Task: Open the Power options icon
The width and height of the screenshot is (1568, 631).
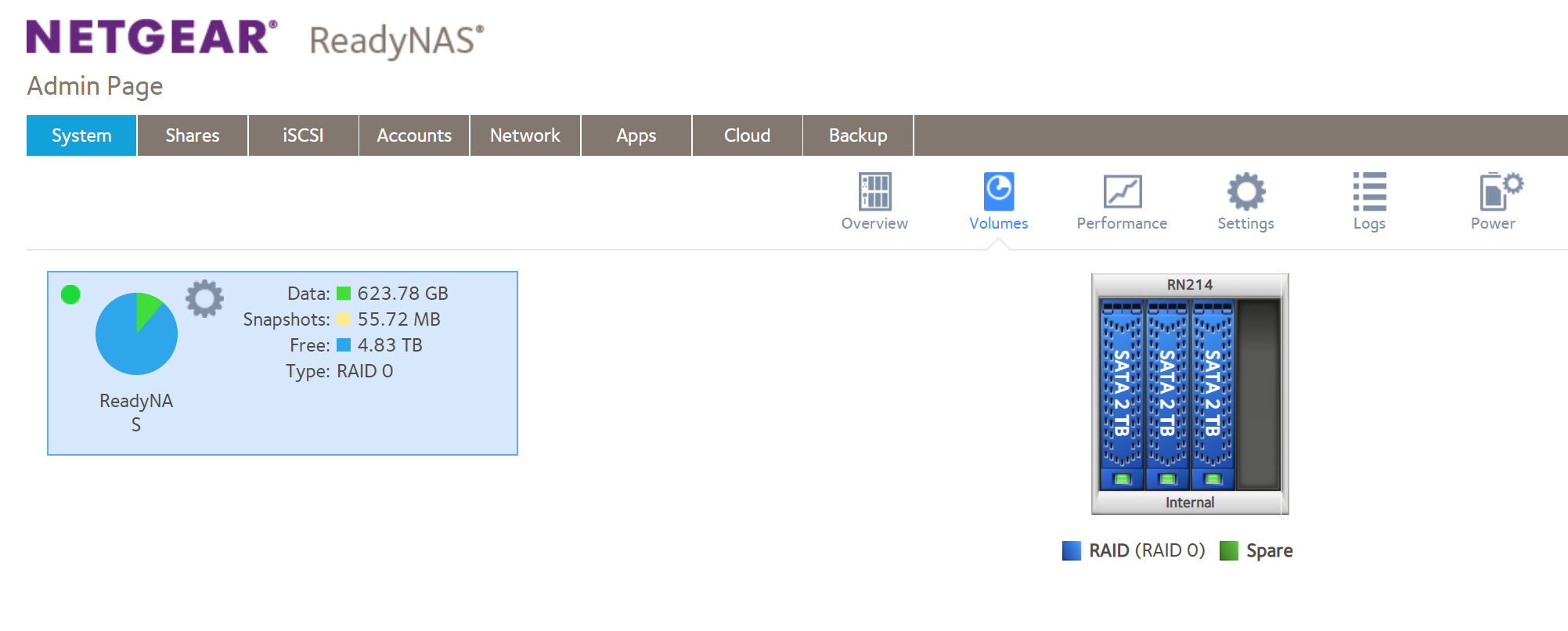Action: coord(1501,192)
